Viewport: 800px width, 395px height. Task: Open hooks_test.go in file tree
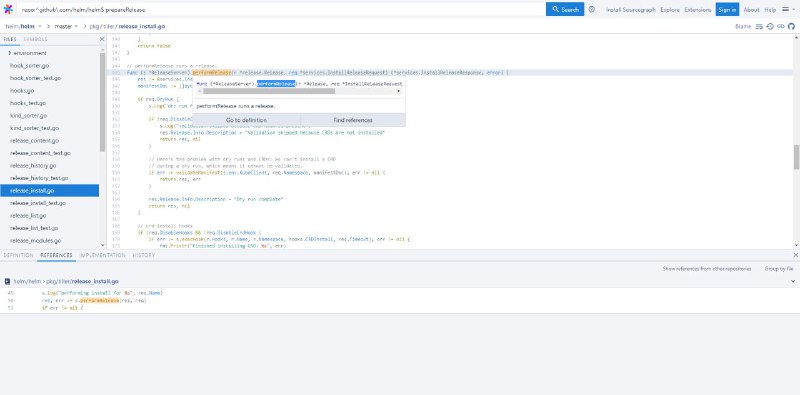click(28, 103)
